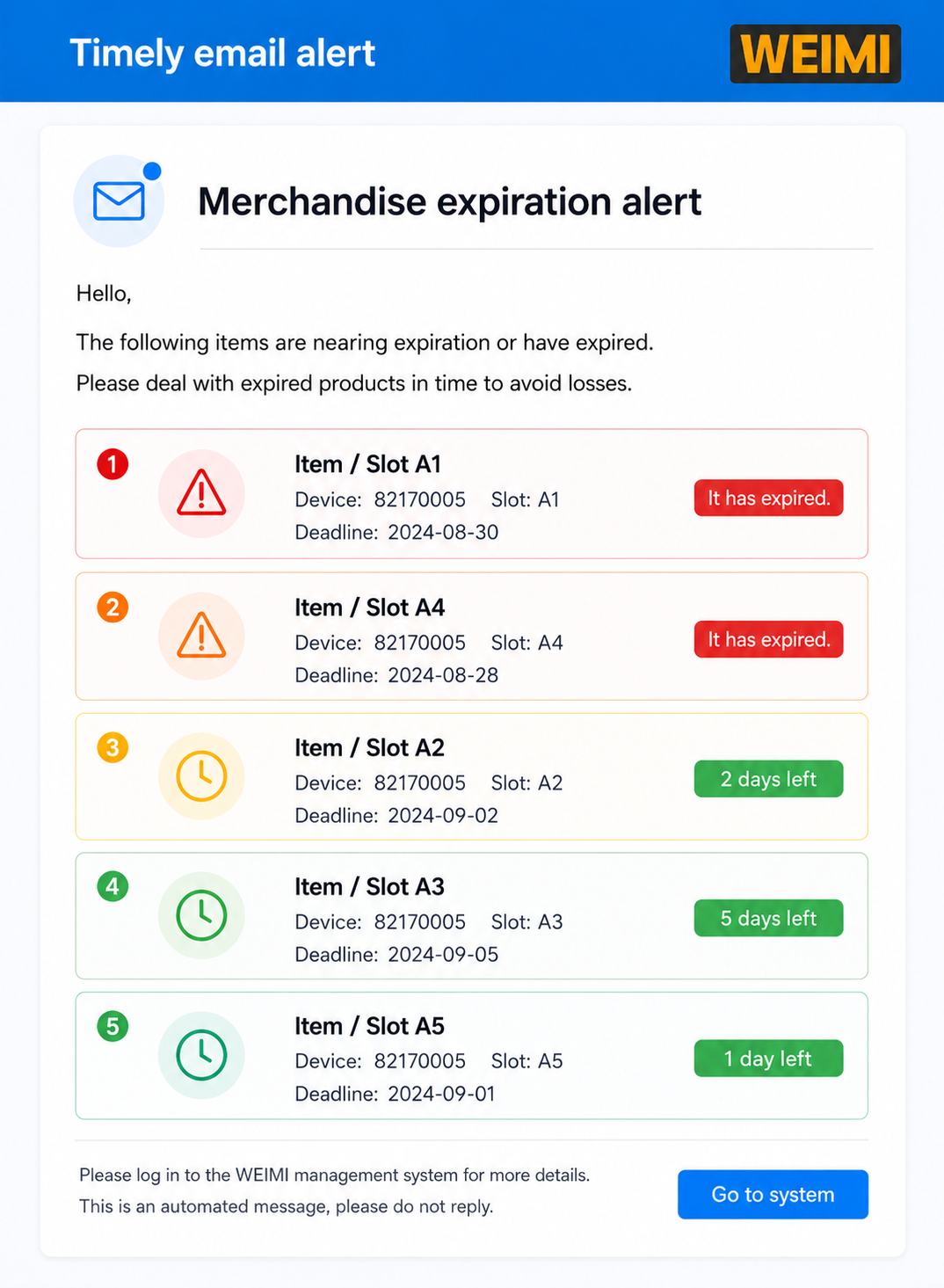Select the 2 days left badge
The width and height of the screenshot is (944, 1288).
[768, 779]
